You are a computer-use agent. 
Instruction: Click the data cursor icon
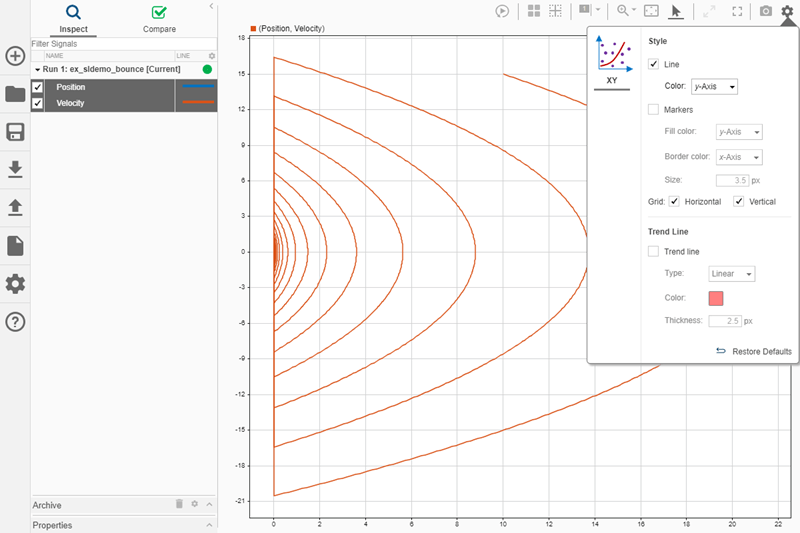585,10
